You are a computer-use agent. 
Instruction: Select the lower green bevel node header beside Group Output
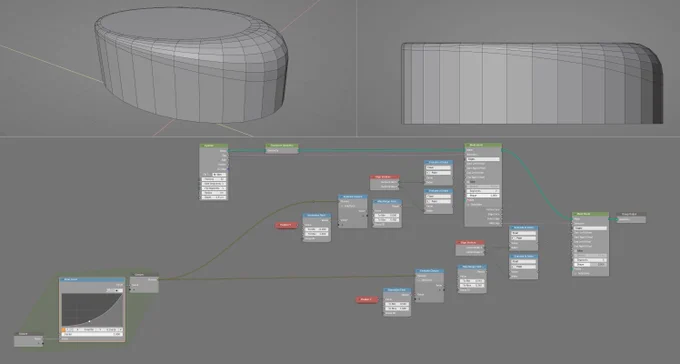coord(590,214)
